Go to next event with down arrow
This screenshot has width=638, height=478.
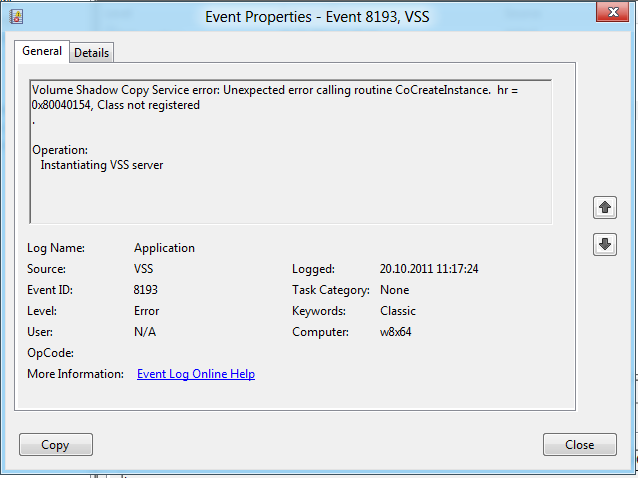(x=604, y=244)
